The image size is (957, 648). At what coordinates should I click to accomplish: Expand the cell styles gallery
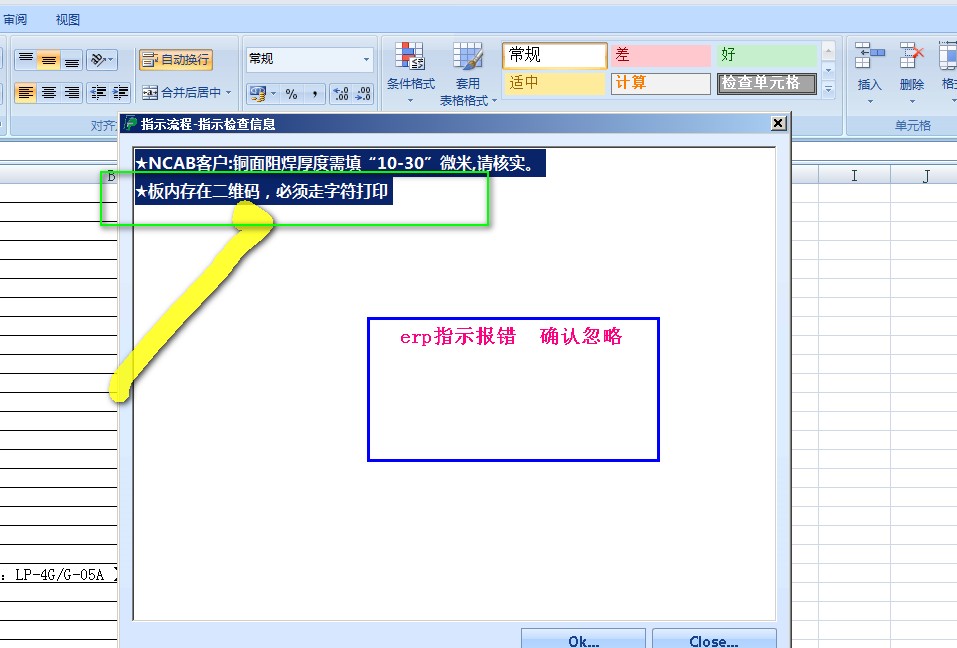[828, 89]
